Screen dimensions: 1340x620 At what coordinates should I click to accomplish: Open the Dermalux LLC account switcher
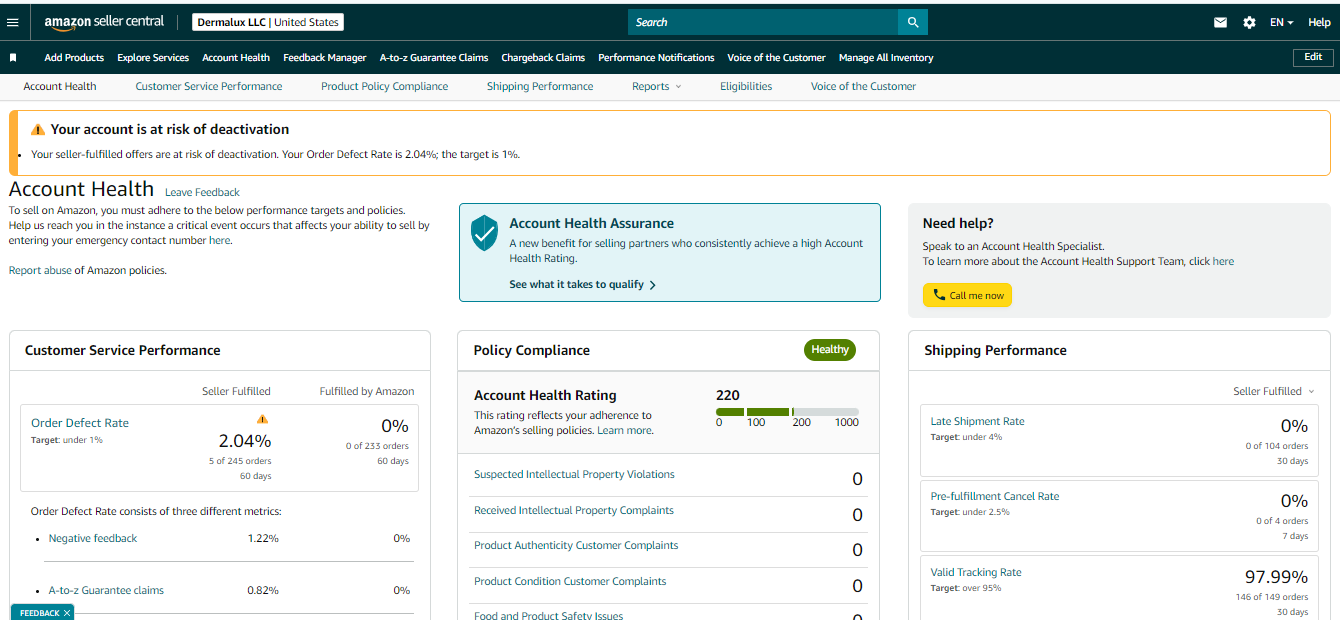click(x=267, y=22)
